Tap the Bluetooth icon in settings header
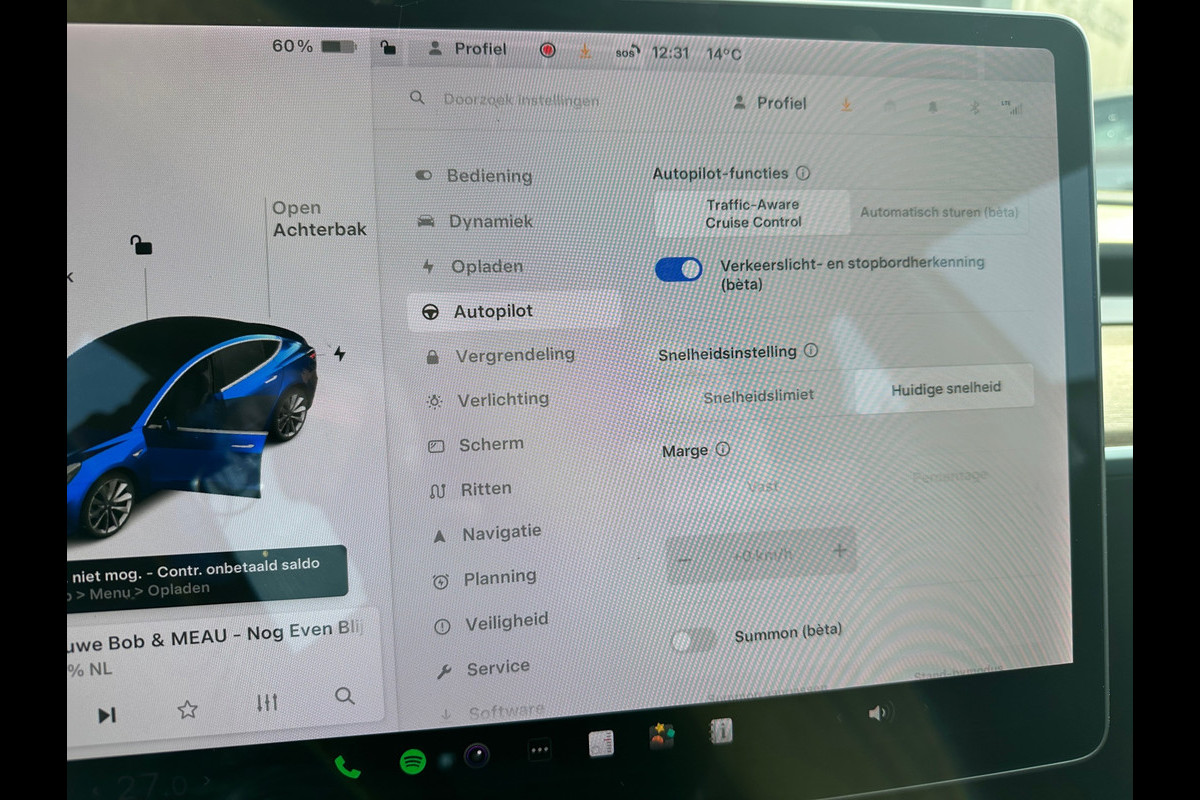The image size is (1200, 800). coord(975,107)
